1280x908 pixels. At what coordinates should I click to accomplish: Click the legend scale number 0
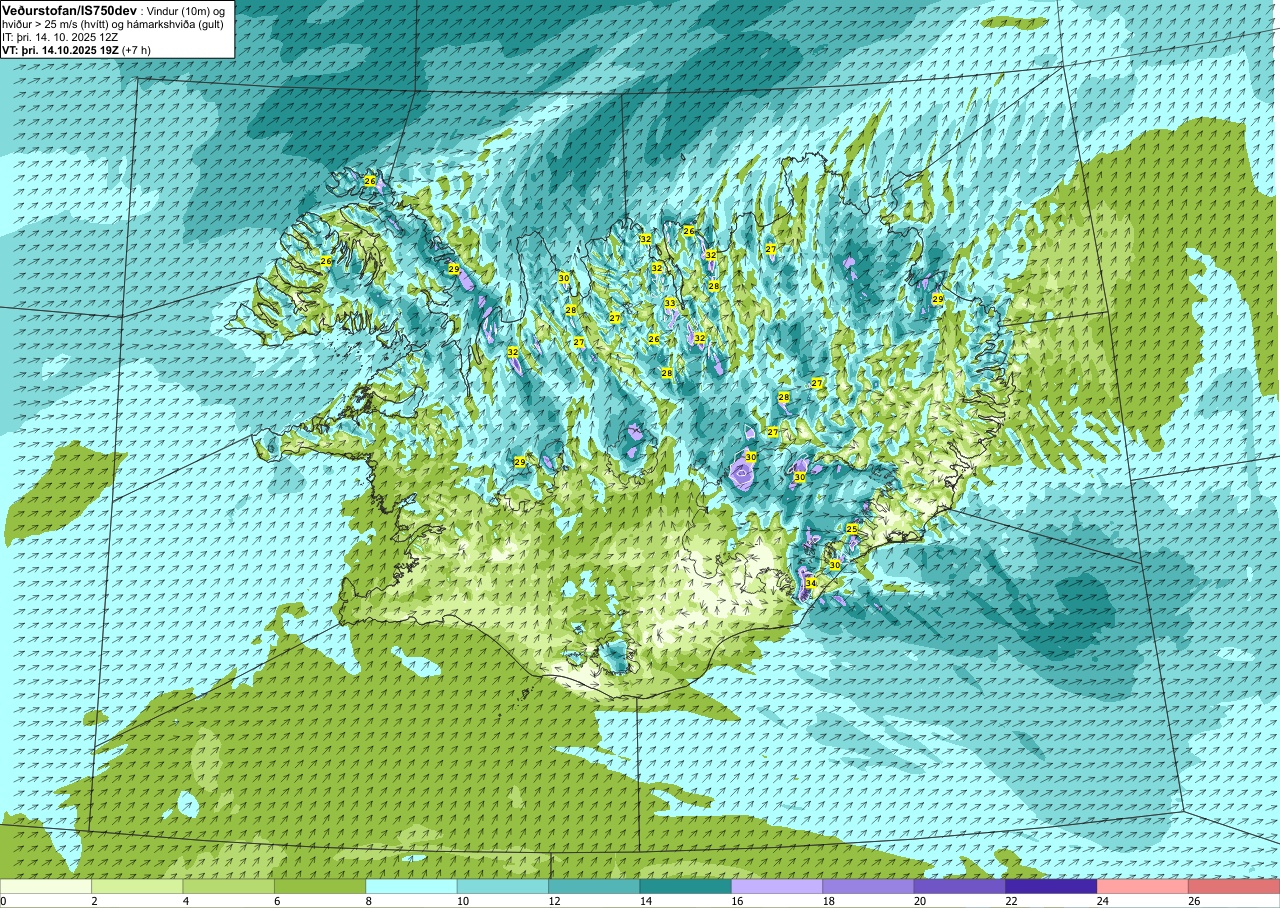pos(4,901)
